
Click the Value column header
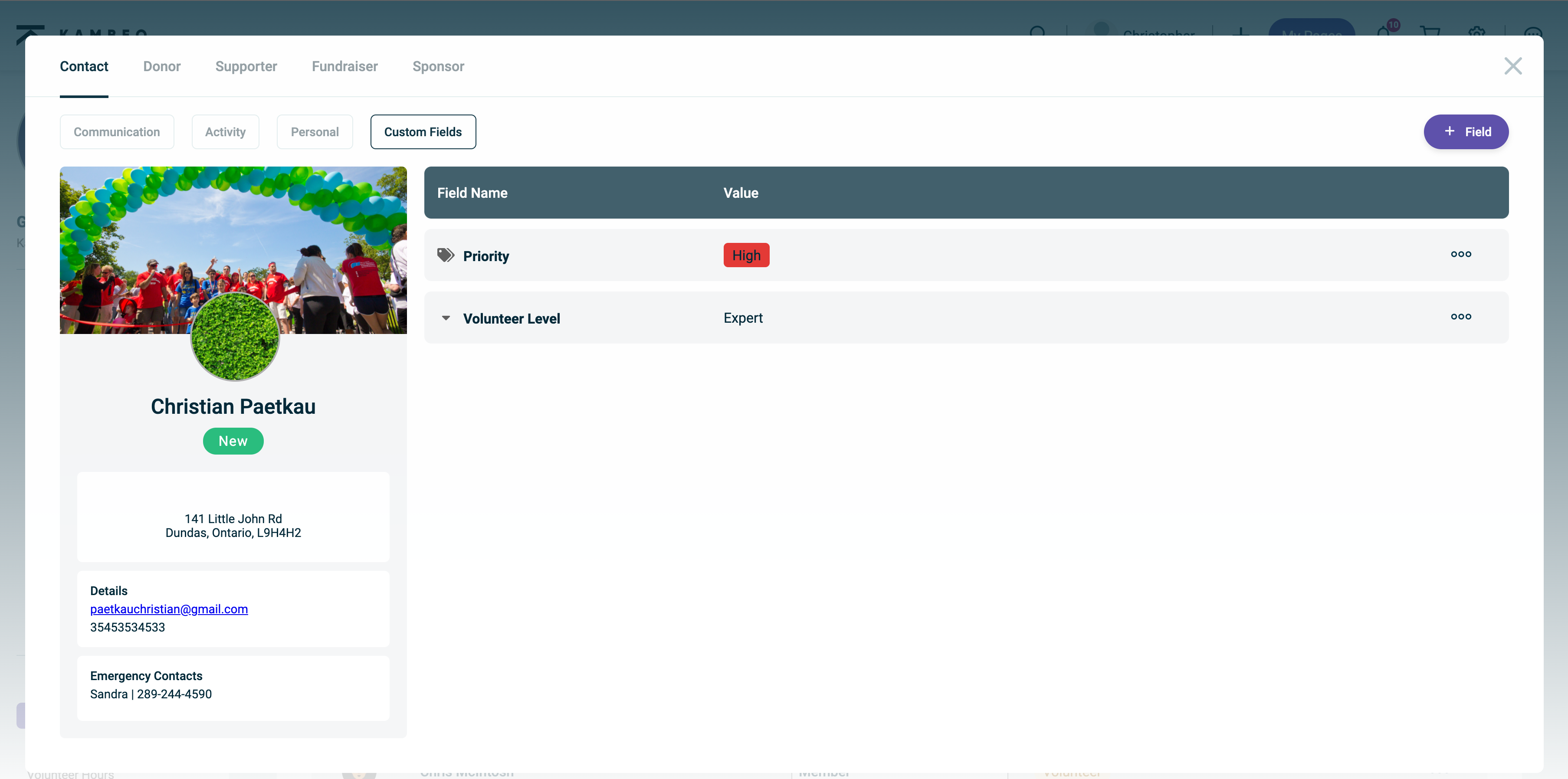click(x=741, y=192)
